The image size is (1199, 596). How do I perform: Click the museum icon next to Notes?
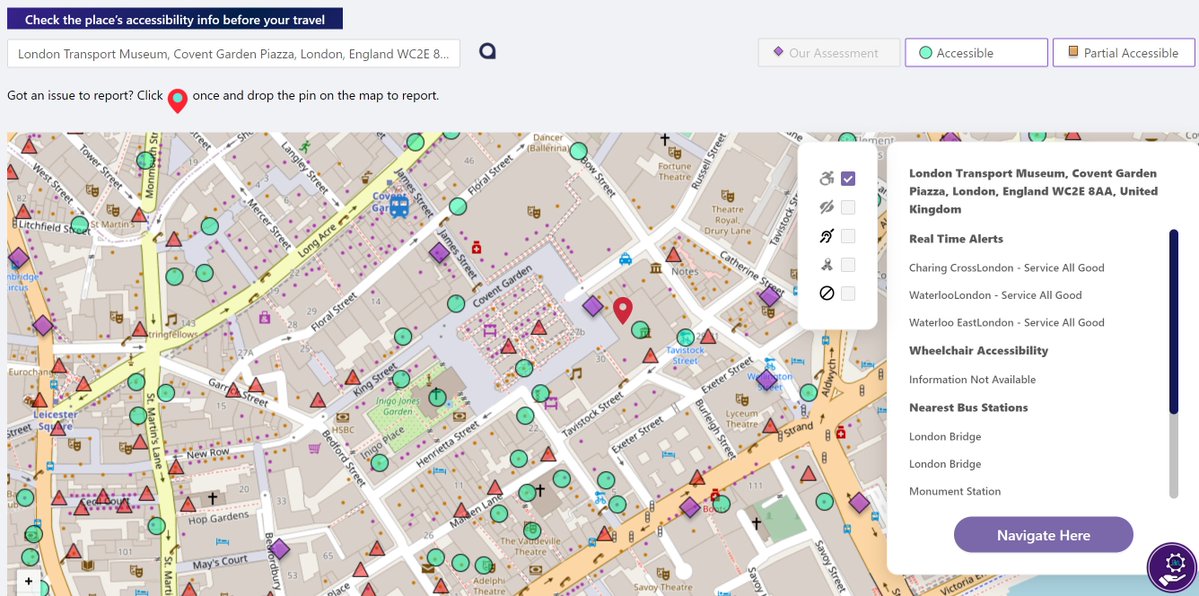(656, 268)
